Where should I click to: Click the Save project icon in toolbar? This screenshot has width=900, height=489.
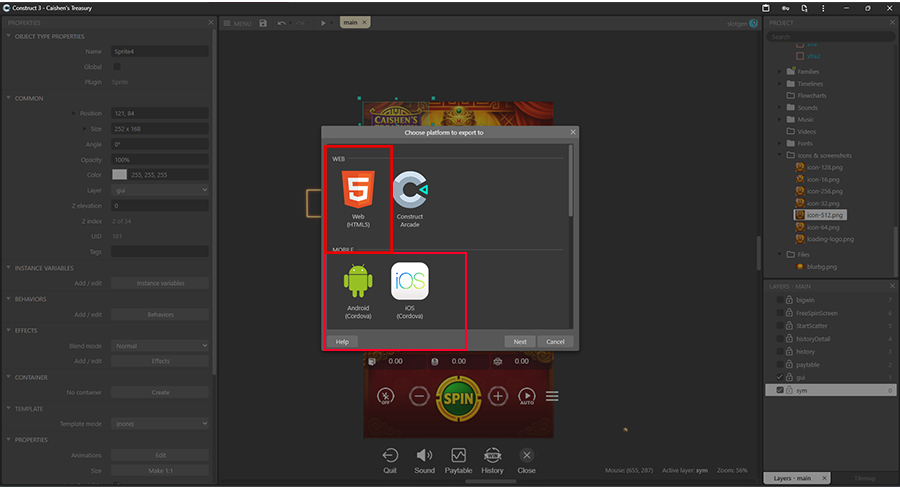[x=263, y=22]
